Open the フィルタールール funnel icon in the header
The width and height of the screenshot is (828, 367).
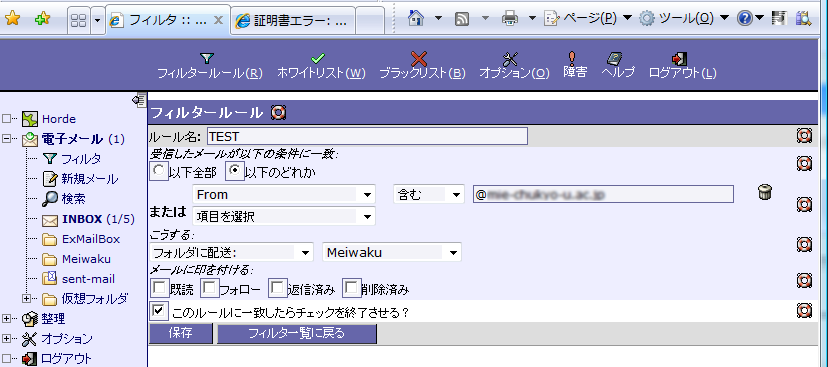[209, 58]
